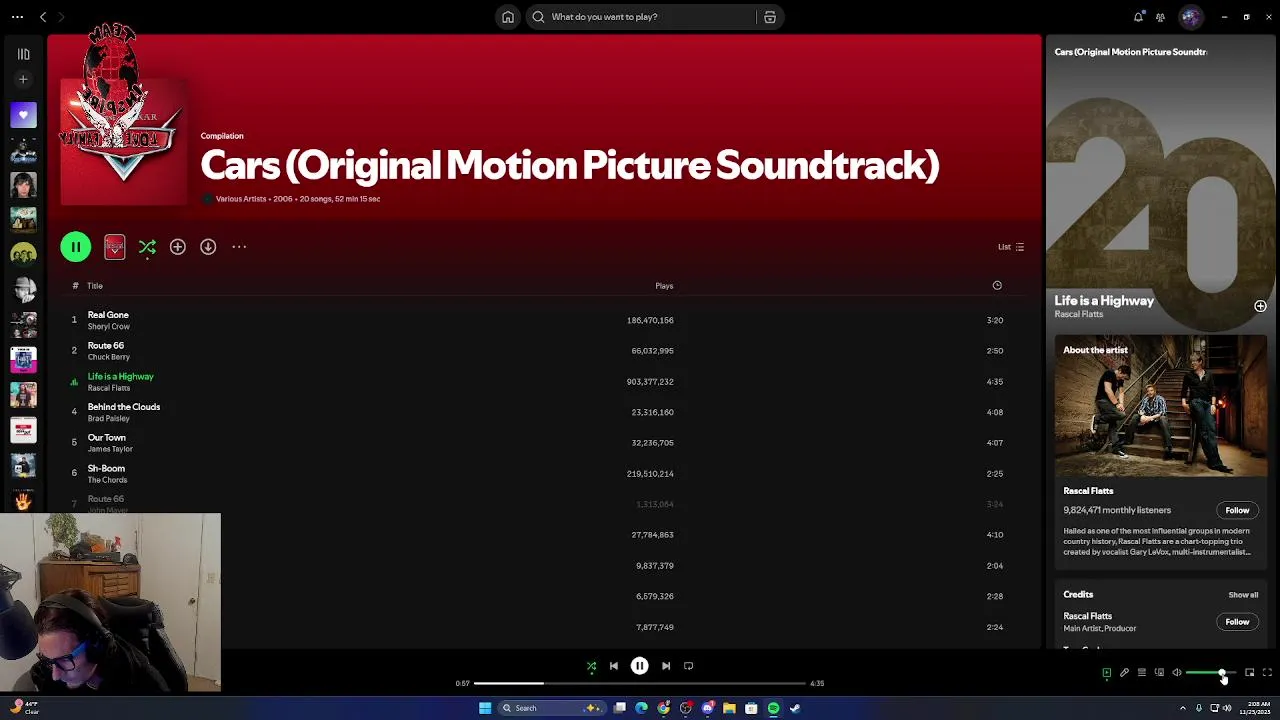Open the List view dropdown
The image size is (1280, 720).
pos(1011,247)
